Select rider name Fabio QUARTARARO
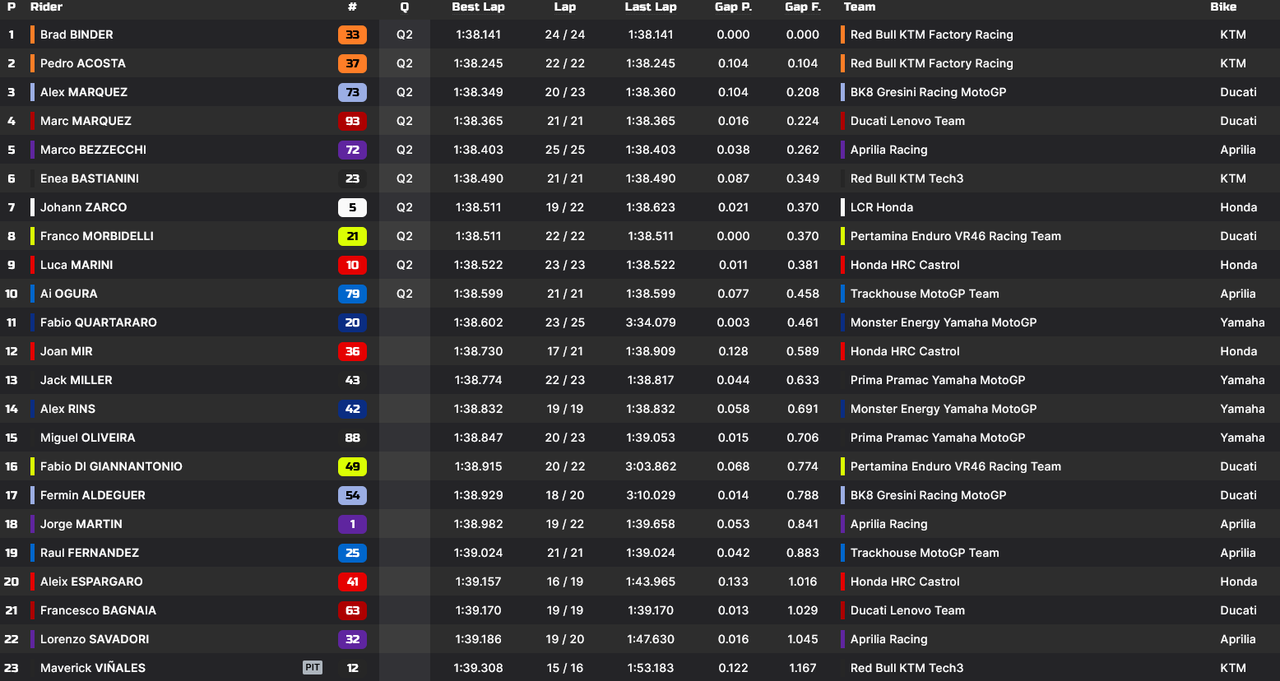The height and width of the screenshot is (681, 1280). click(98, 323)
